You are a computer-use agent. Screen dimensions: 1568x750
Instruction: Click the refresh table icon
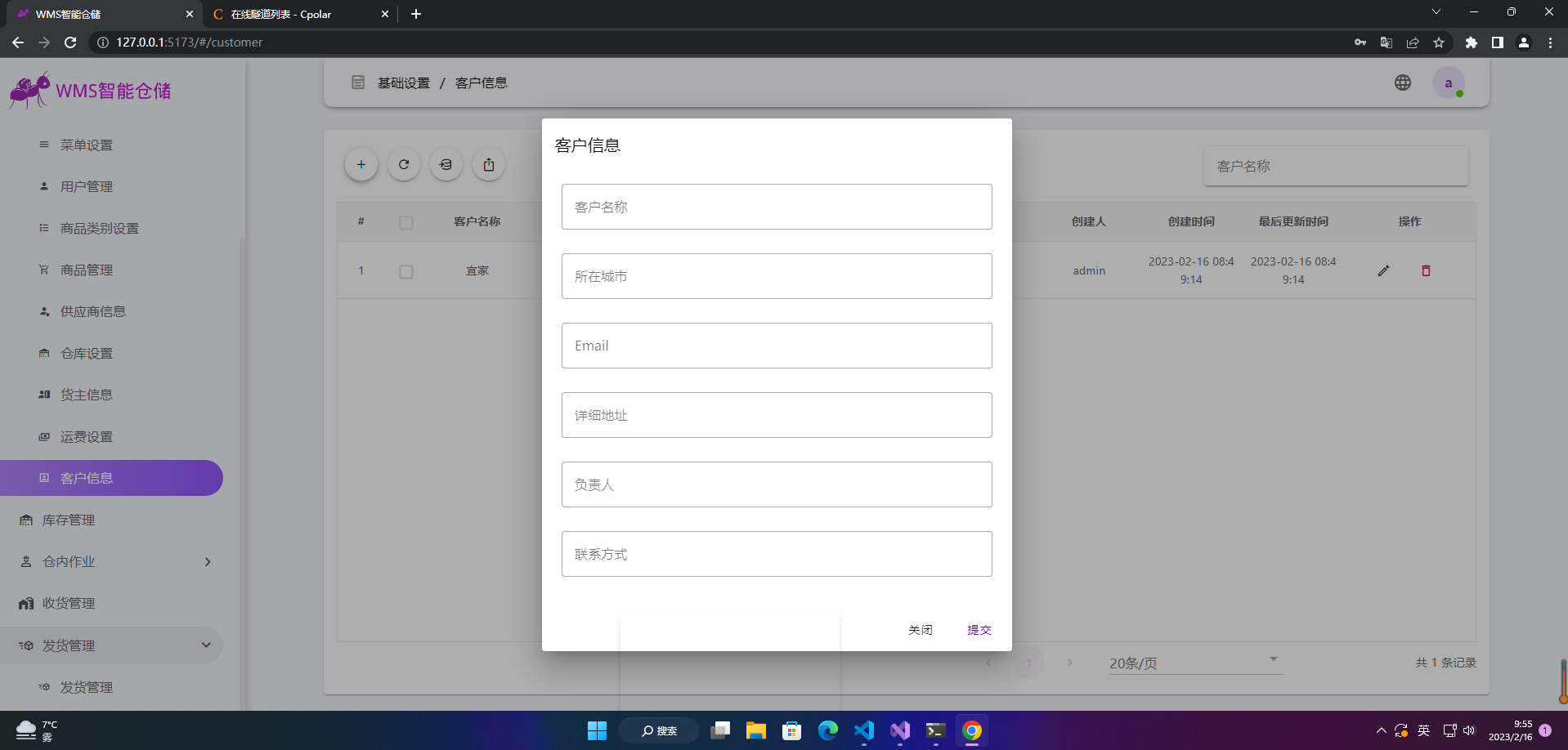pos(404,164)
